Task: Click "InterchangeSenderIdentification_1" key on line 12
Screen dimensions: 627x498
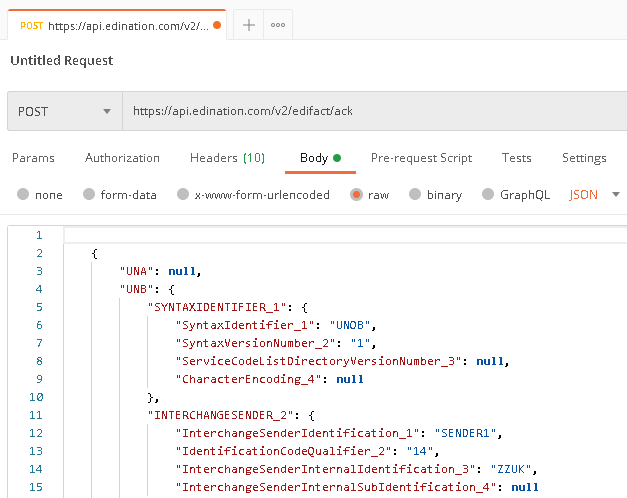Action: [298, 433]
